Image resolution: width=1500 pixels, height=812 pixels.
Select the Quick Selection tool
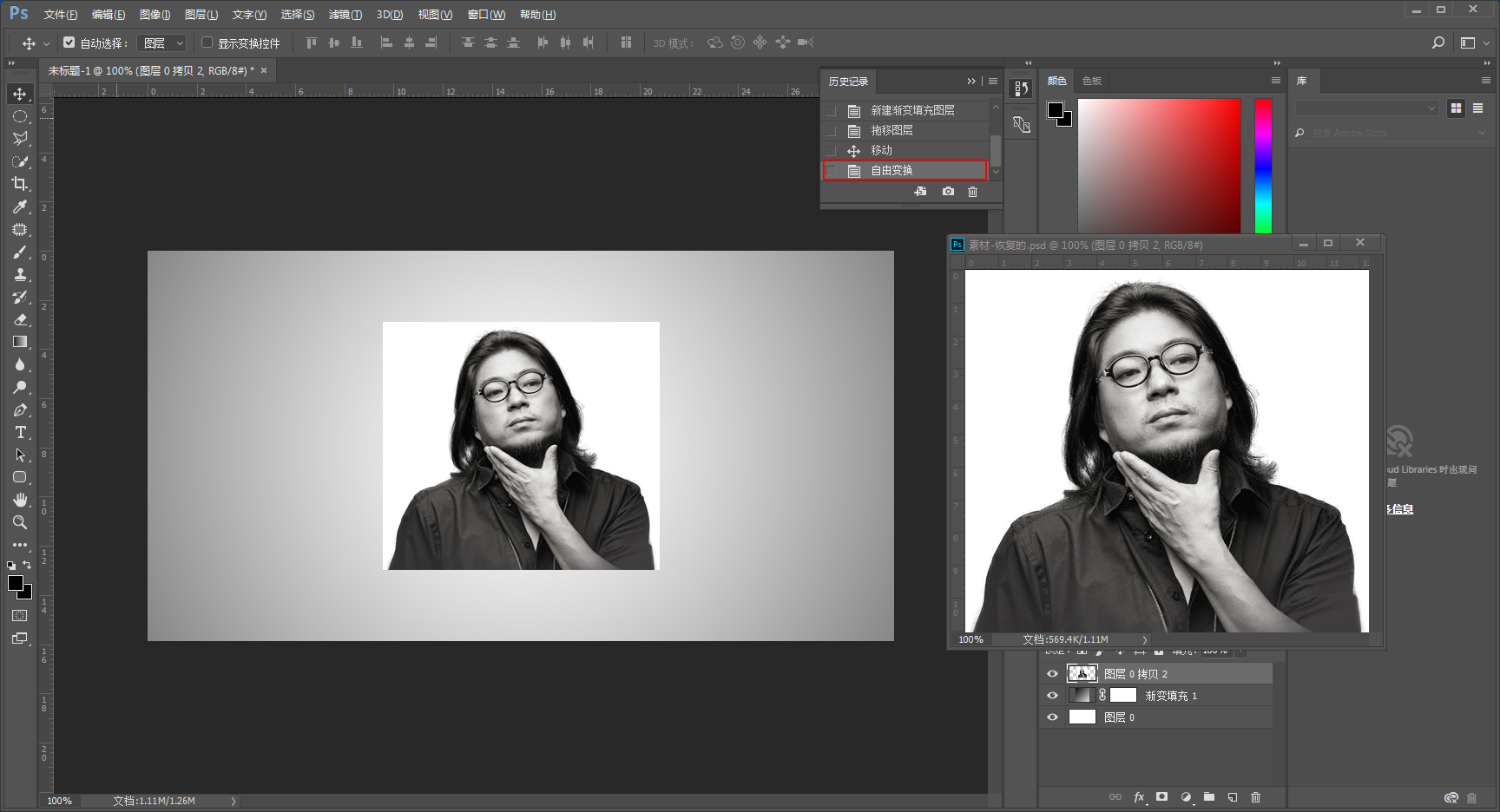20,161
